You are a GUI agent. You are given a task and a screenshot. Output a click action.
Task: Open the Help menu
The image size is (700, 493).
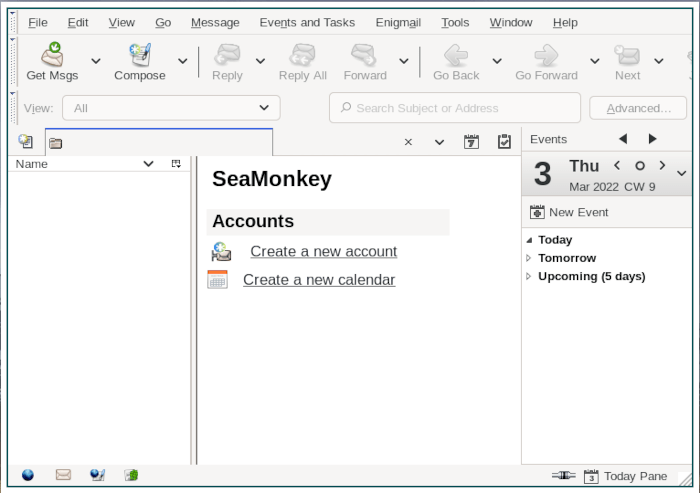tap(565, 22)
